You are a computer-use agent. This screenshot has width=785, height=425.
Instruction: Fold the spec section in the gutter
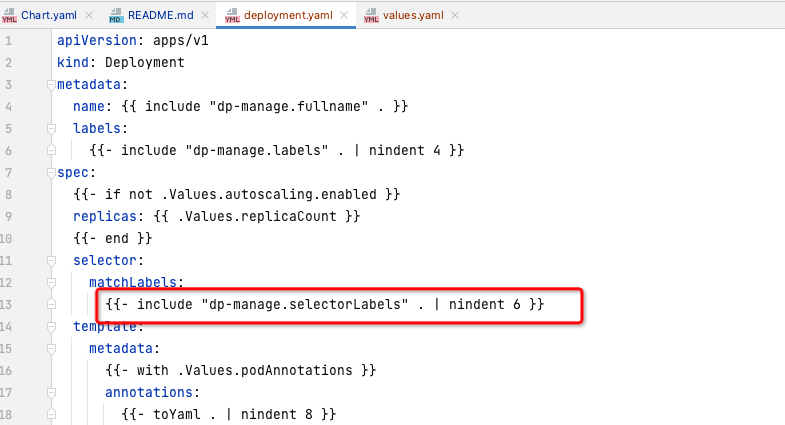click(x=51, y=172)
